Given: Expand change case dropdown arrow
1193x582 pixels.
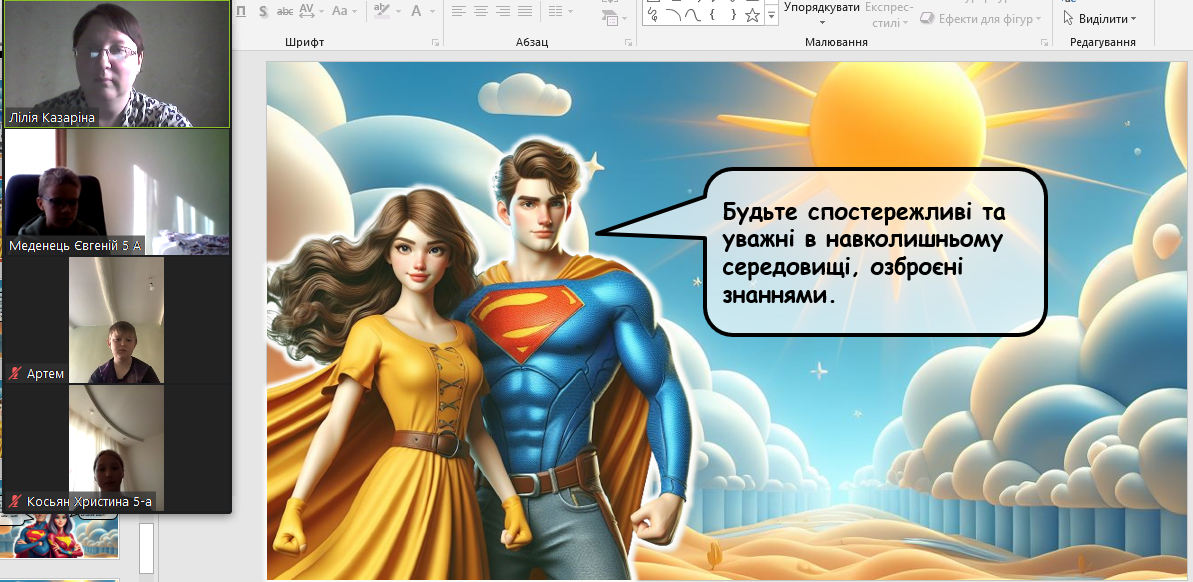Looking at the screenshot, I should pos(355,11).
